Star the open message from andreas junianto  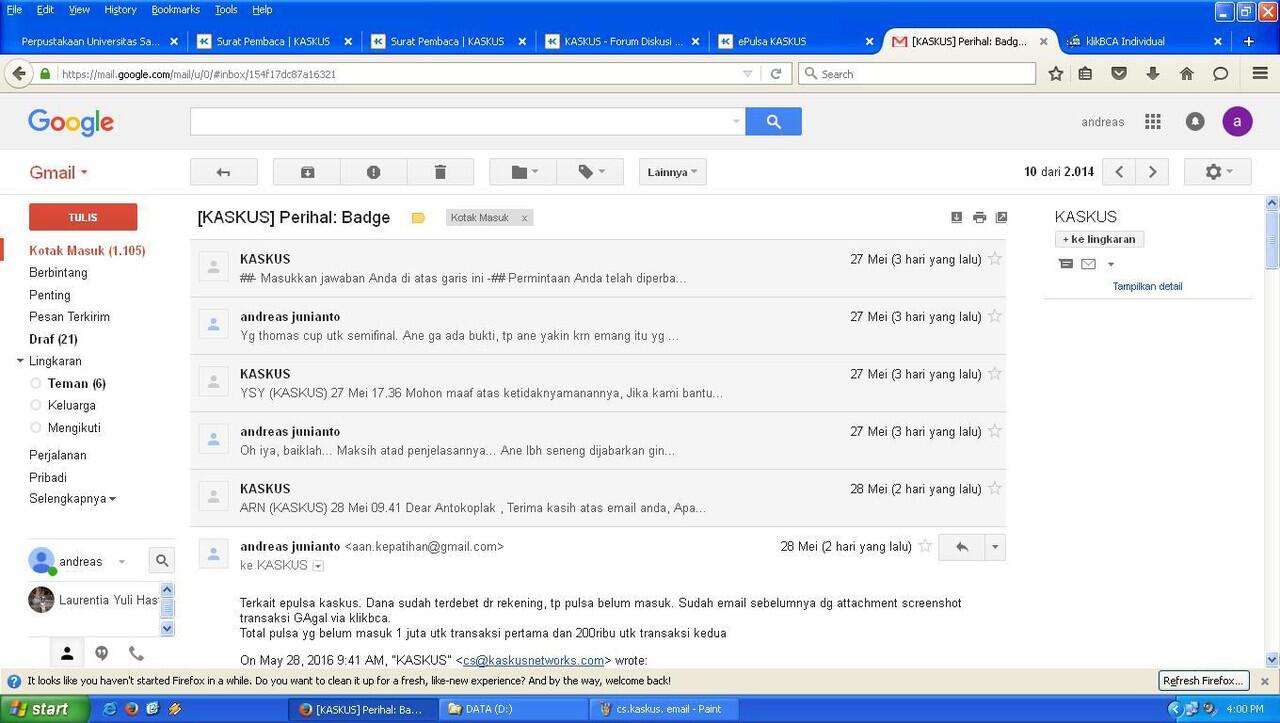click(x=925, y=546)
